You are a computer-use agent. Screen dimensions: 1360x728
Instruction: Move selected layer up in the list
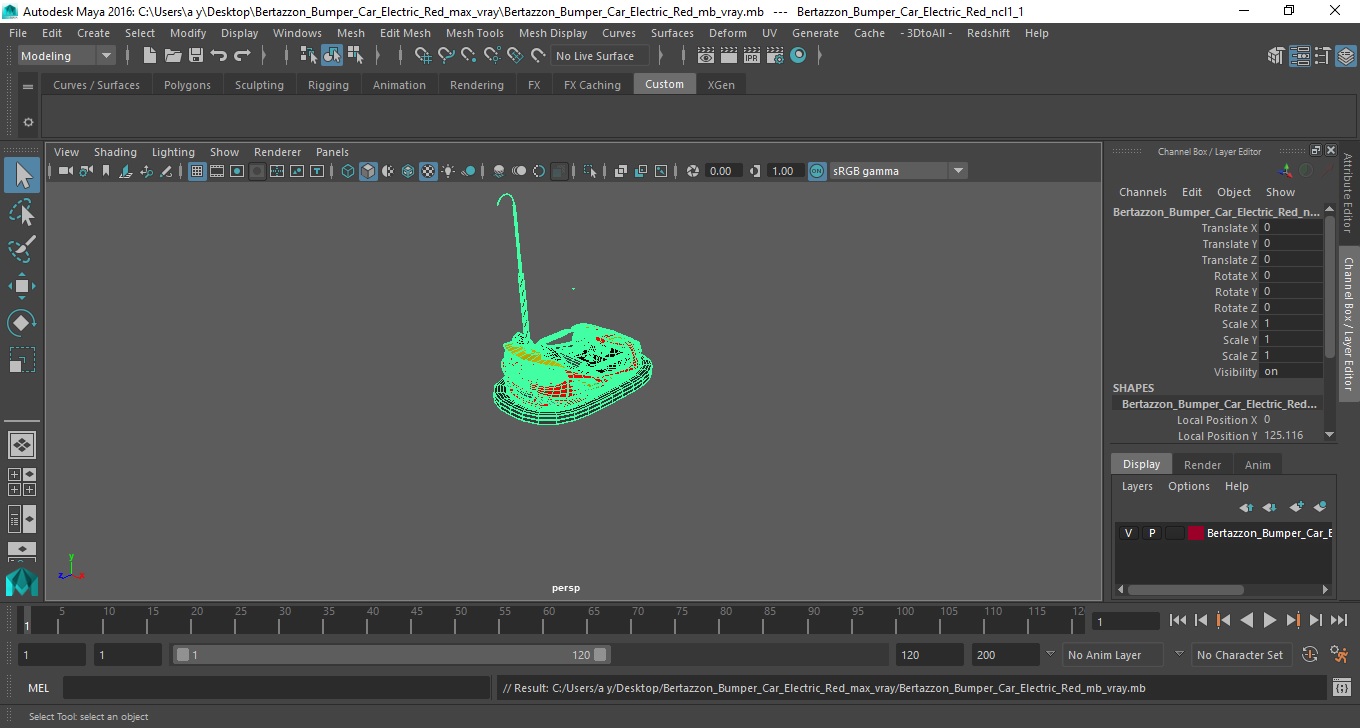click(x=1246, y=507)
